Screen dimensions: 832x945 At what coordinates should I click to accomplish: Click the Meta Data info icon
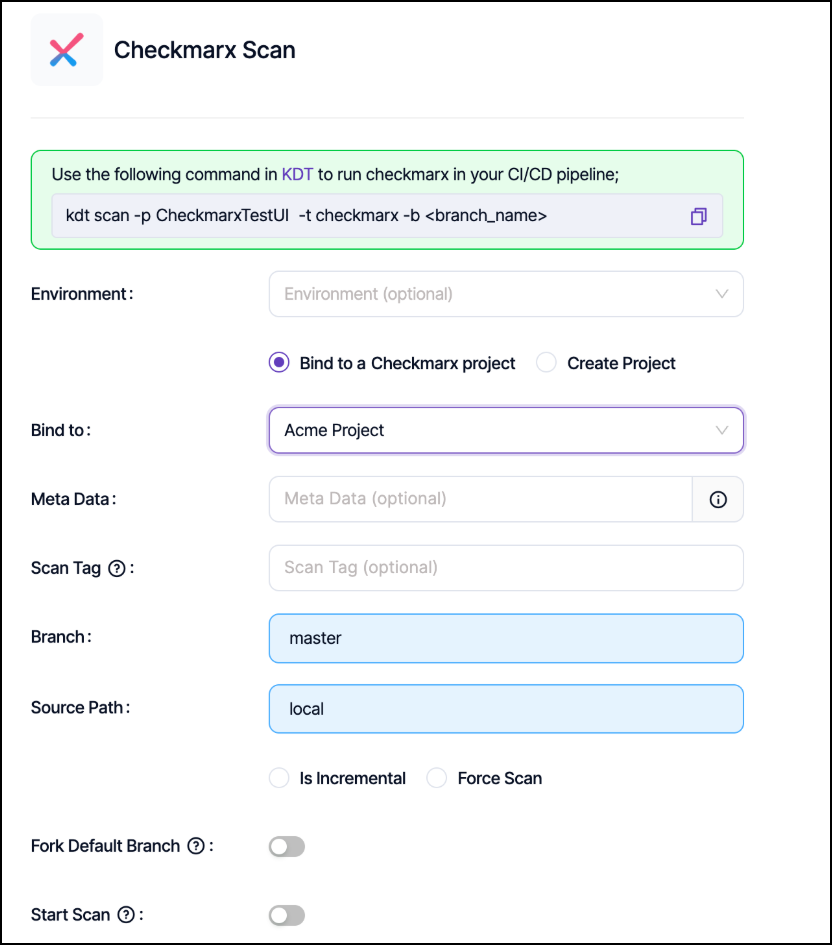[x=718, y=499]
